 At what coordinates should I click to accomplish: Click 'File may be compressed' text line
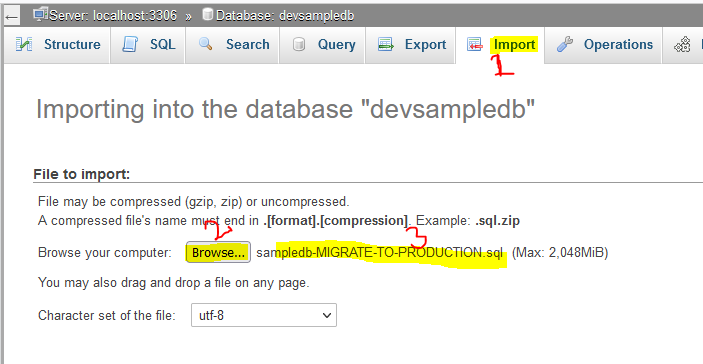tap(193, 202)
